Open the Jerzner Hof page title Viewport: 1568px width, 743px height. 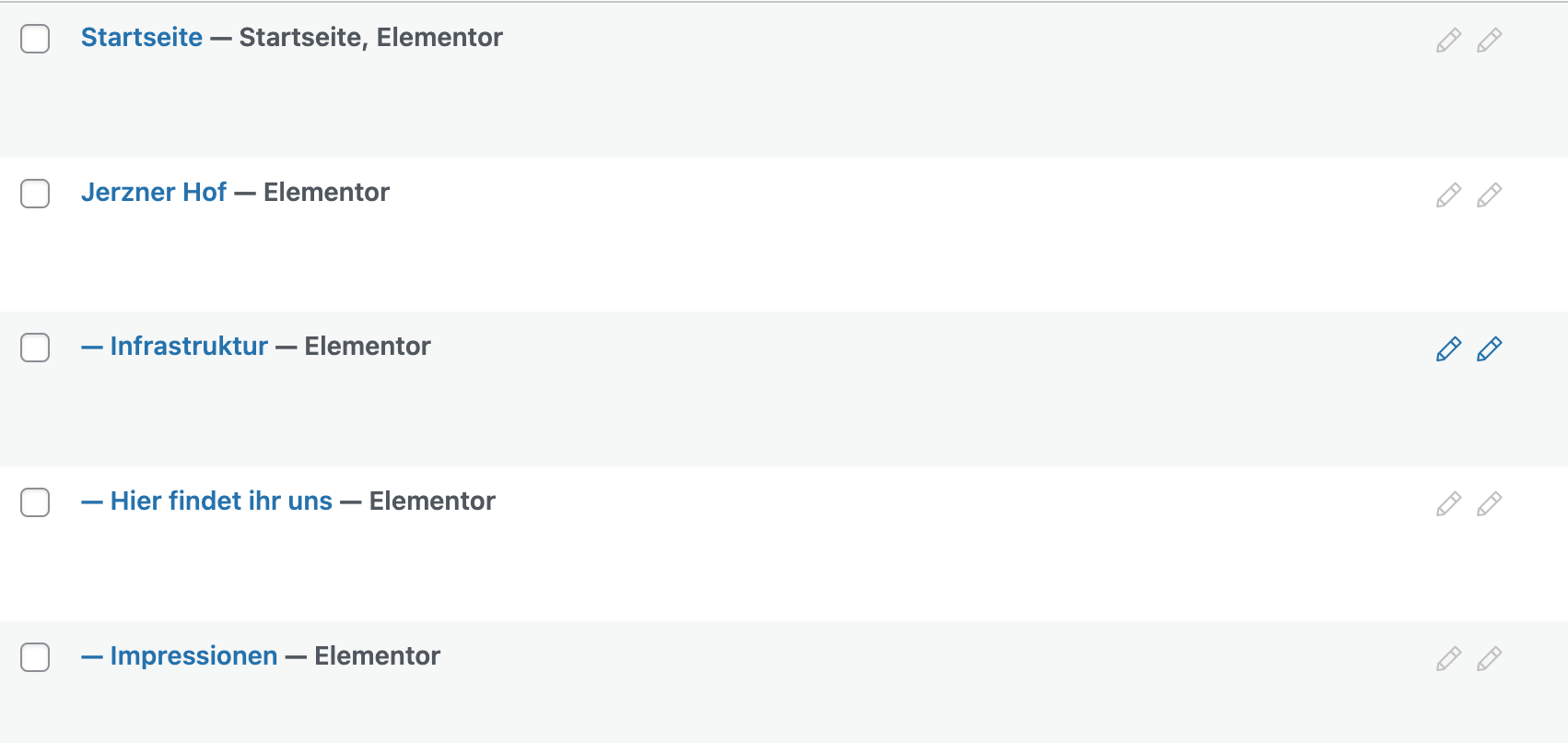pos(154,192)
